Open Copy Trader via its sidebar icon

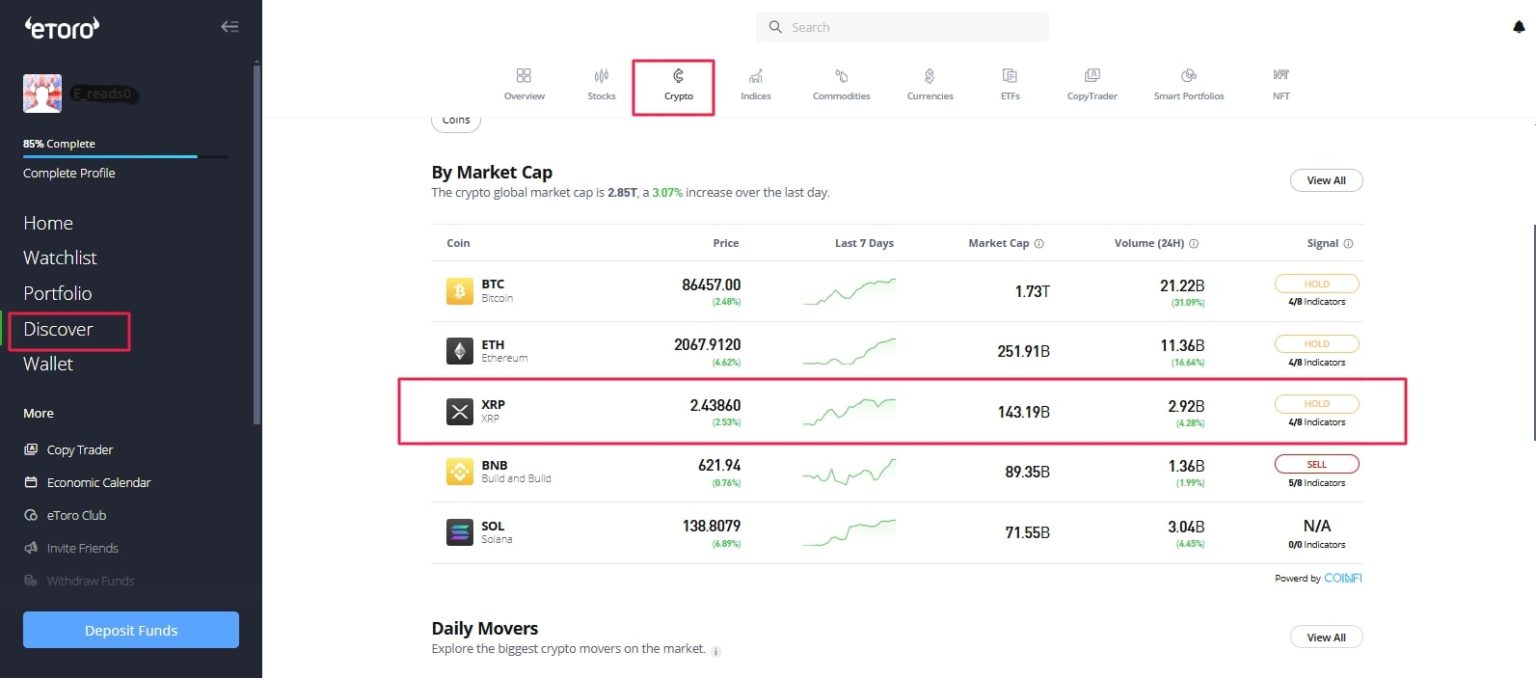click(x=30, y=449)
